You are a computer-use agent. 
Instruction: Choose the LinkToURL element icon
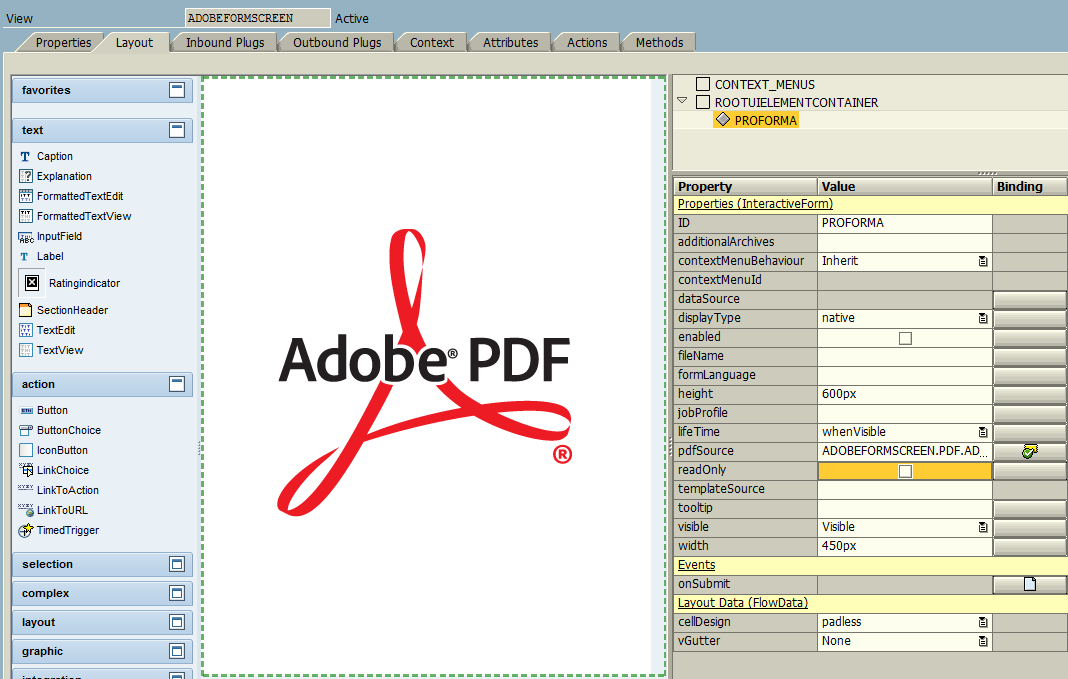[27, 510]
